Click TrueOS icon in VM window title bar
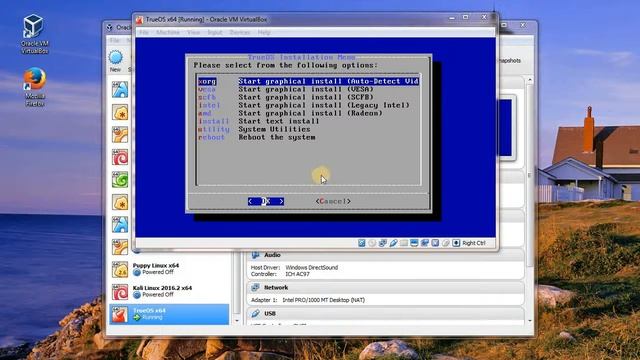This screenshot has height=360, width=640. (139, 20)
